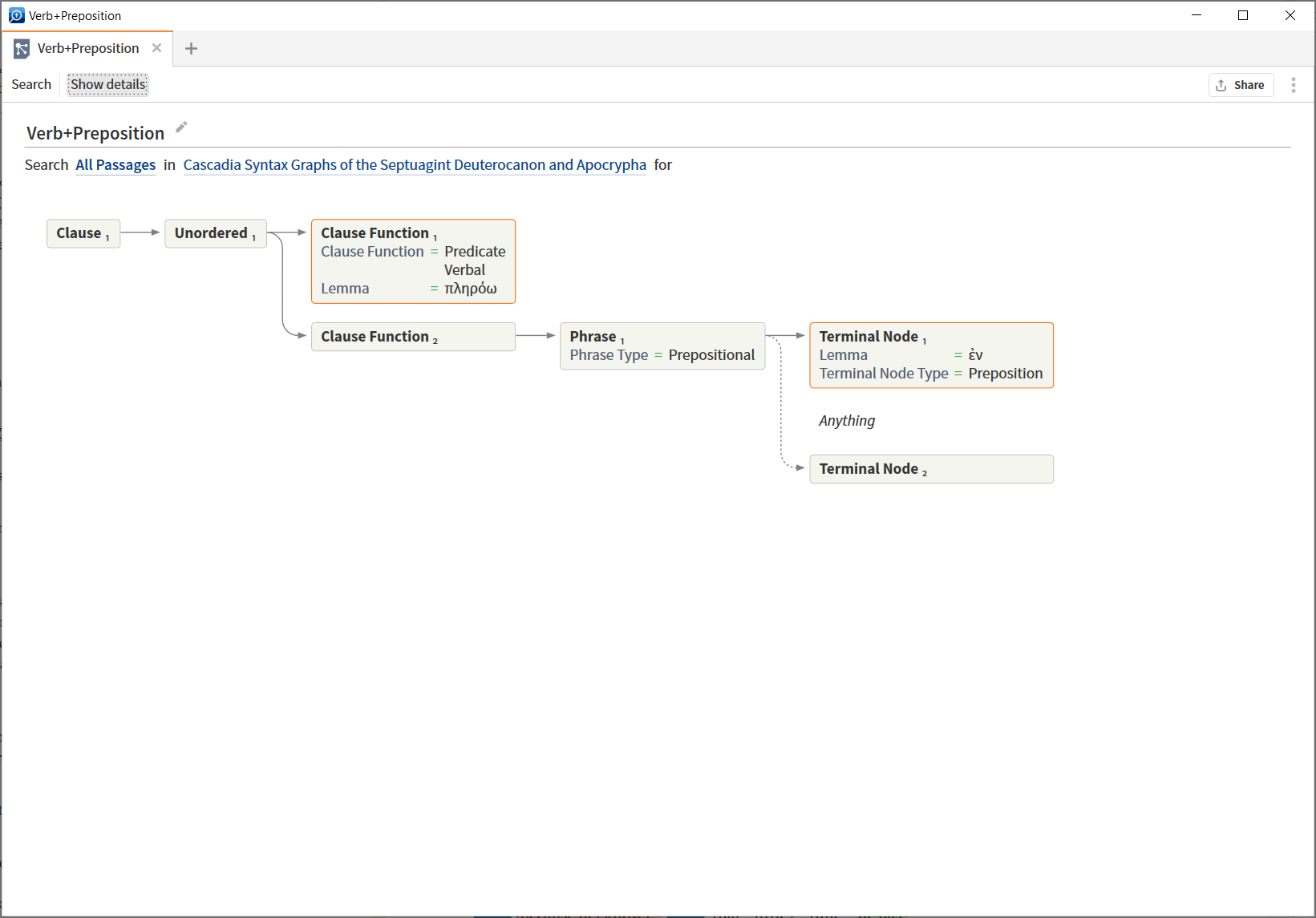Screen dimensions: 1316x918
Task: Click the syntax search tab icon
Action: pyautogui.click(x=22, y=49)
